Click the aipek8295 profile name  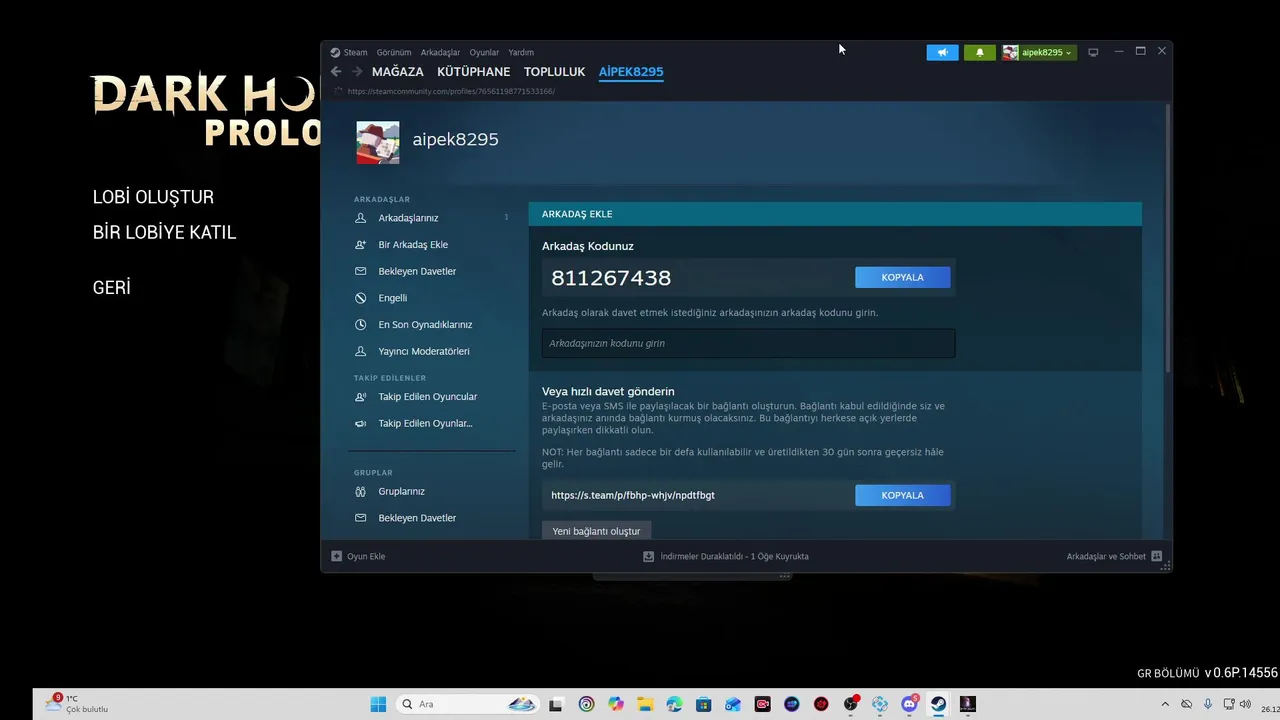coord(455,140)
